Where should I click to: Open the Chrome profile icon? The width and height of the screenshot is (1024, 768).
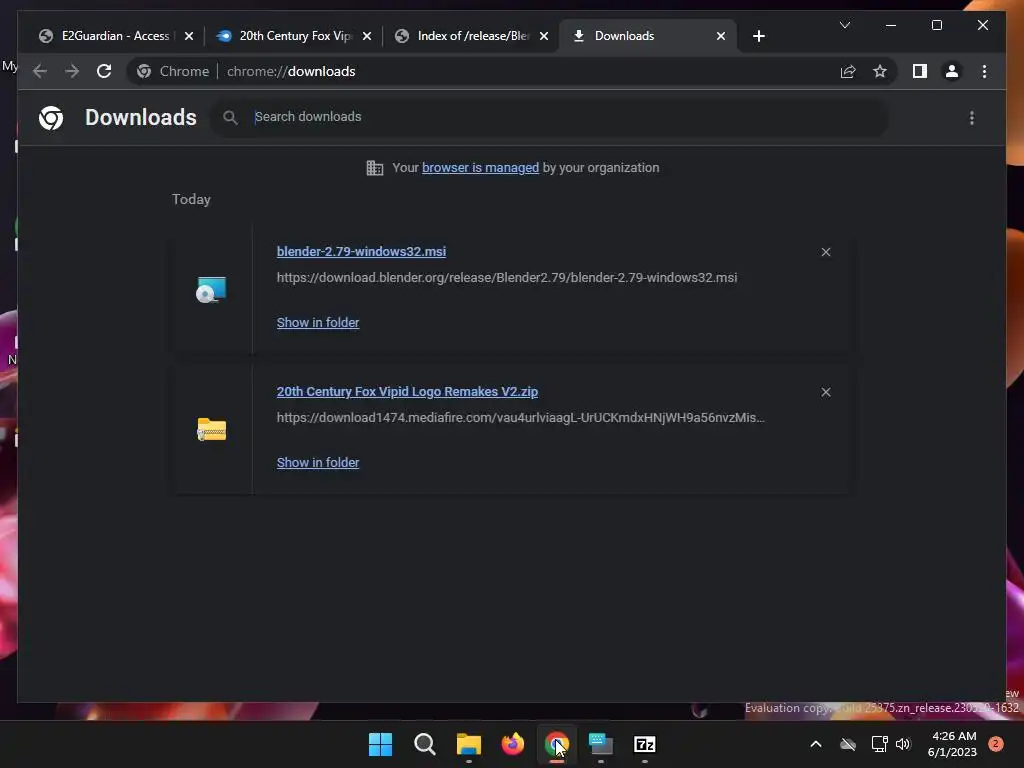point(952,71)
